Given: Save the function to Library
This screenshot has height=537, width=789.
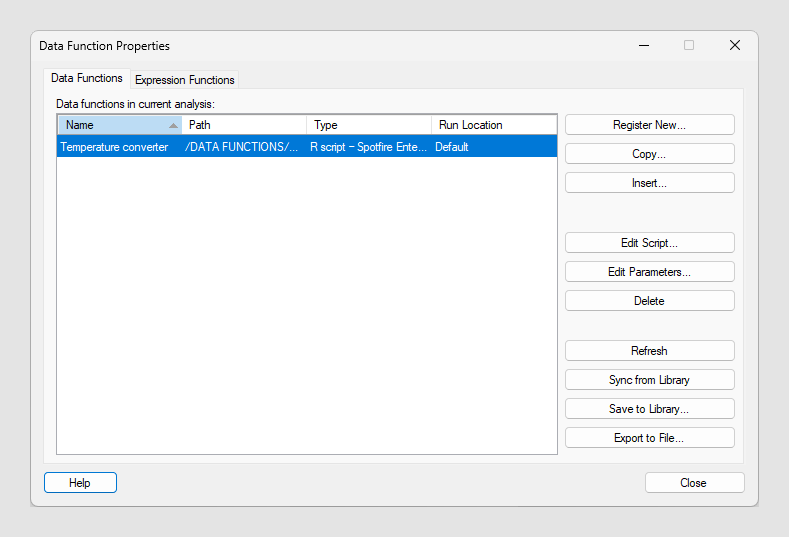Looking at the screenshot, I should [x=650, y=409].
